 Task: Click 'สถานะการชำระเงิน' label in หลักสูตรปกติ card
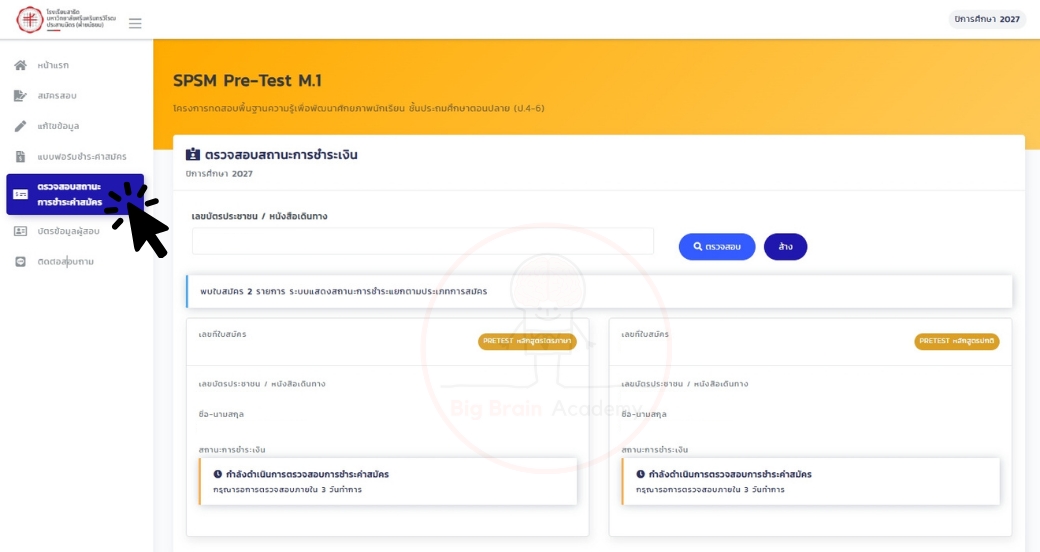(654, 450)
